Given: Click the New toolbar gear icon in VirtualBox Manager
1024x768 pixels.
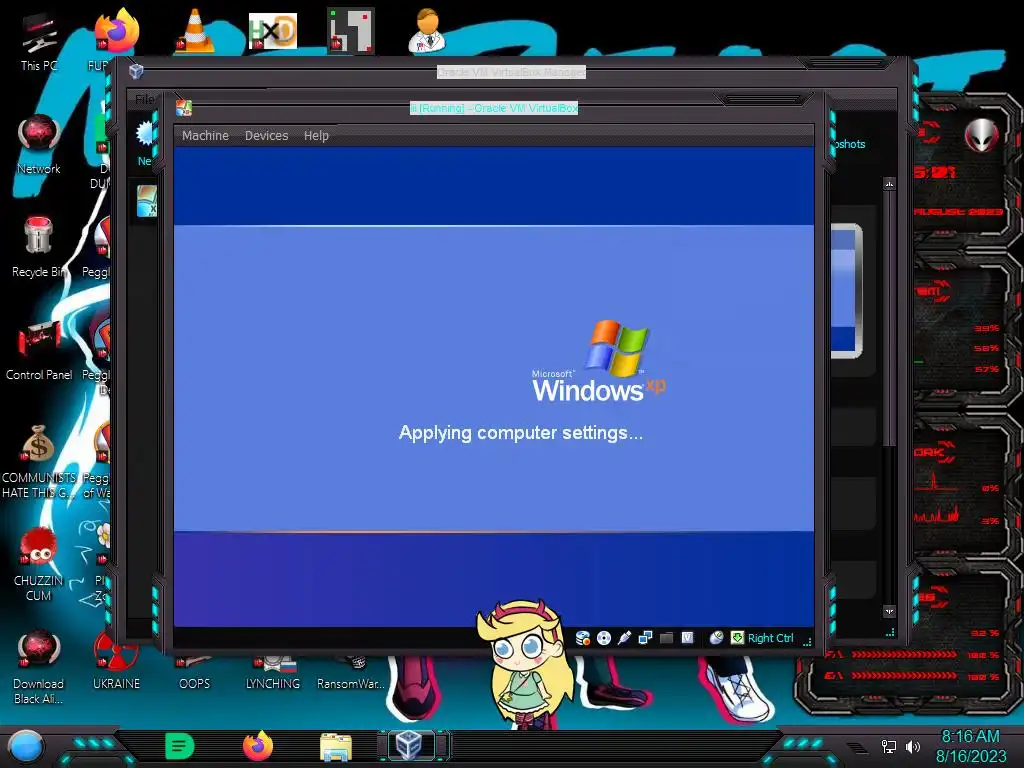Looking at the screenshot, I should [145, 134].
